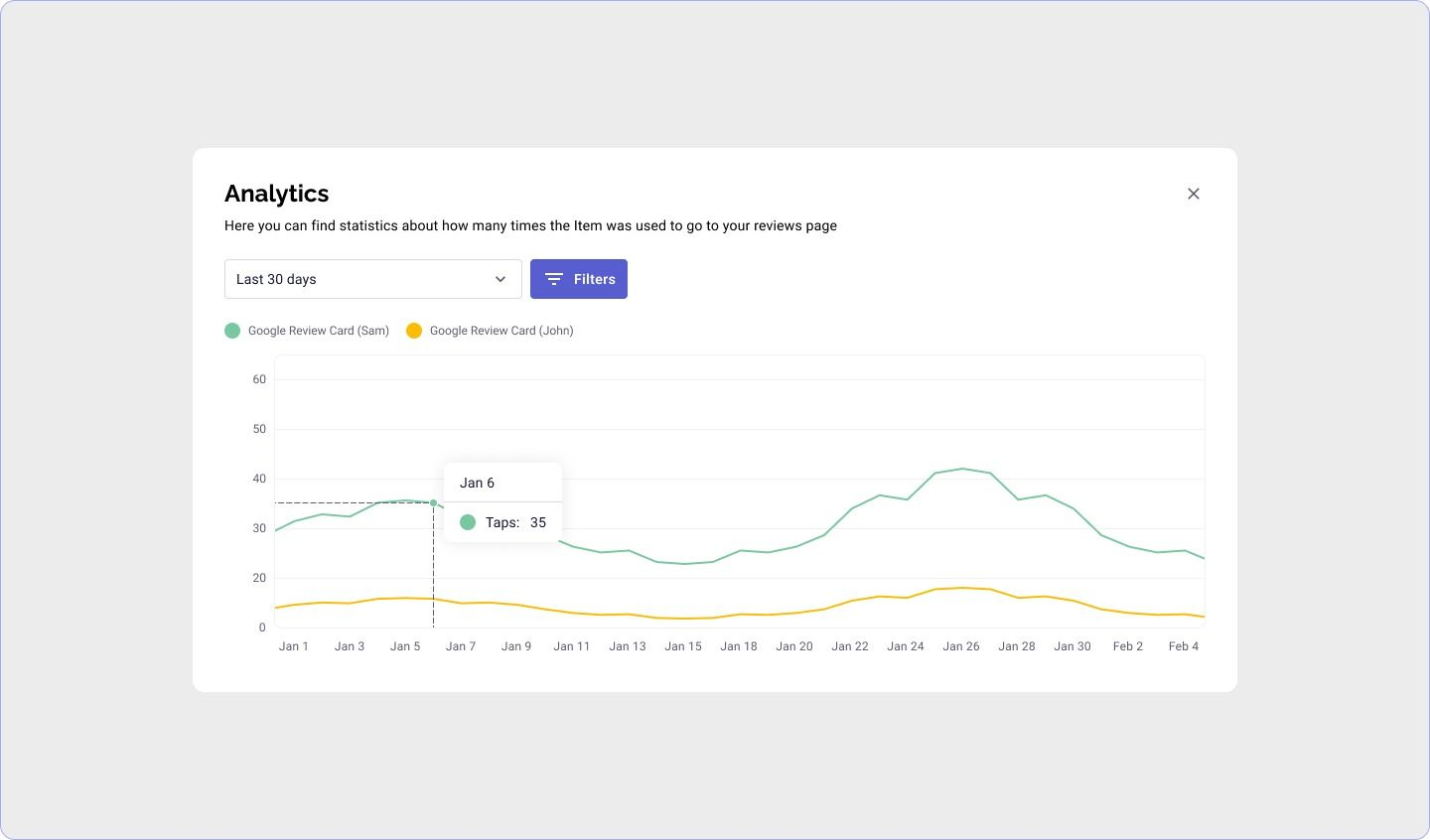Select the highlighted Jan 6 data point
Image resolution: width=1430 pixels, height=840 pixels.
click(433, 502)
